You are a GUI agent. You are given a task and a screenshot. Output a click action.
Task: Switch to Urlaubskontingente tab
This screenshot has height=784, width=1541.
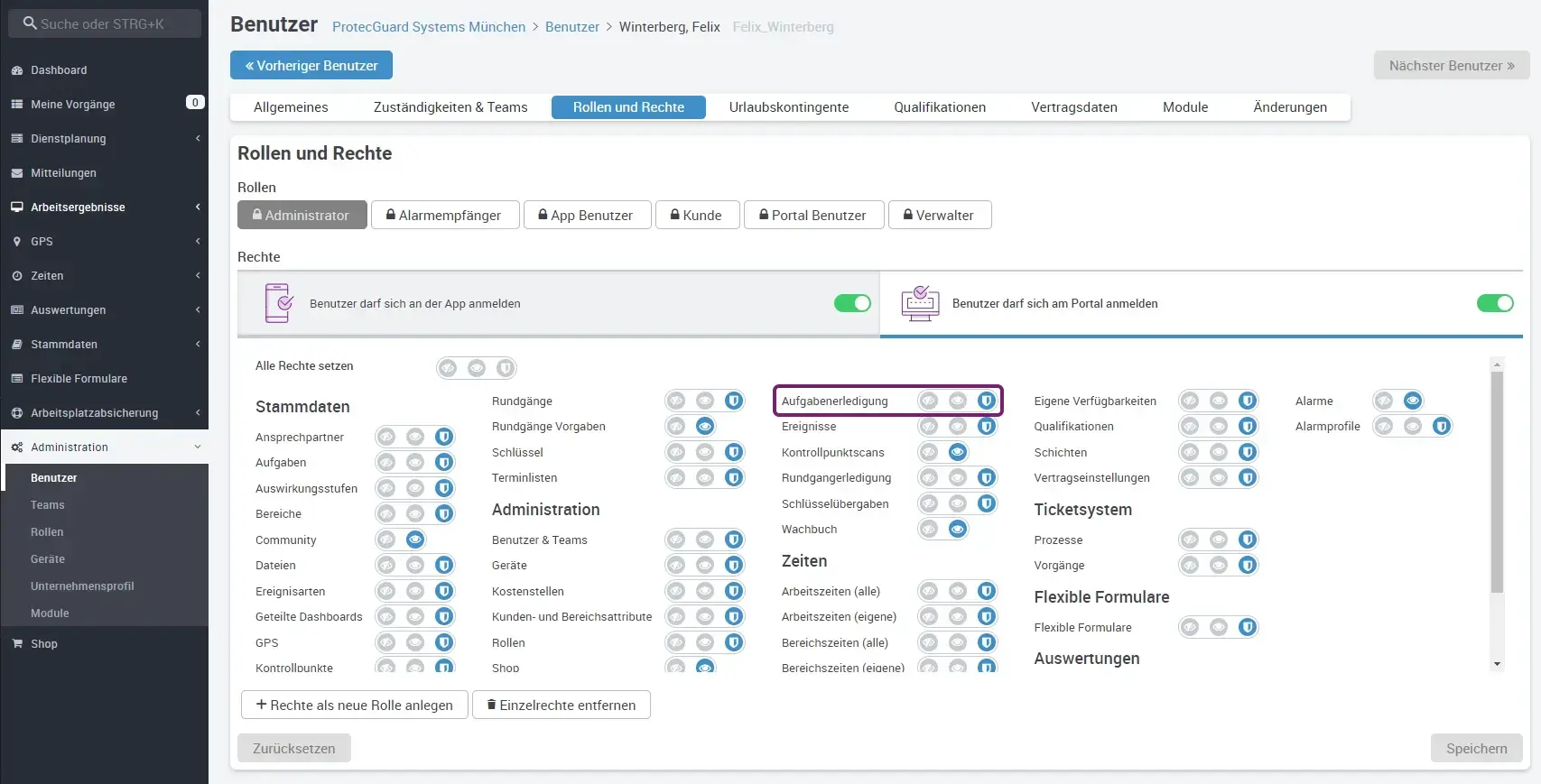(x=789, y=107)
